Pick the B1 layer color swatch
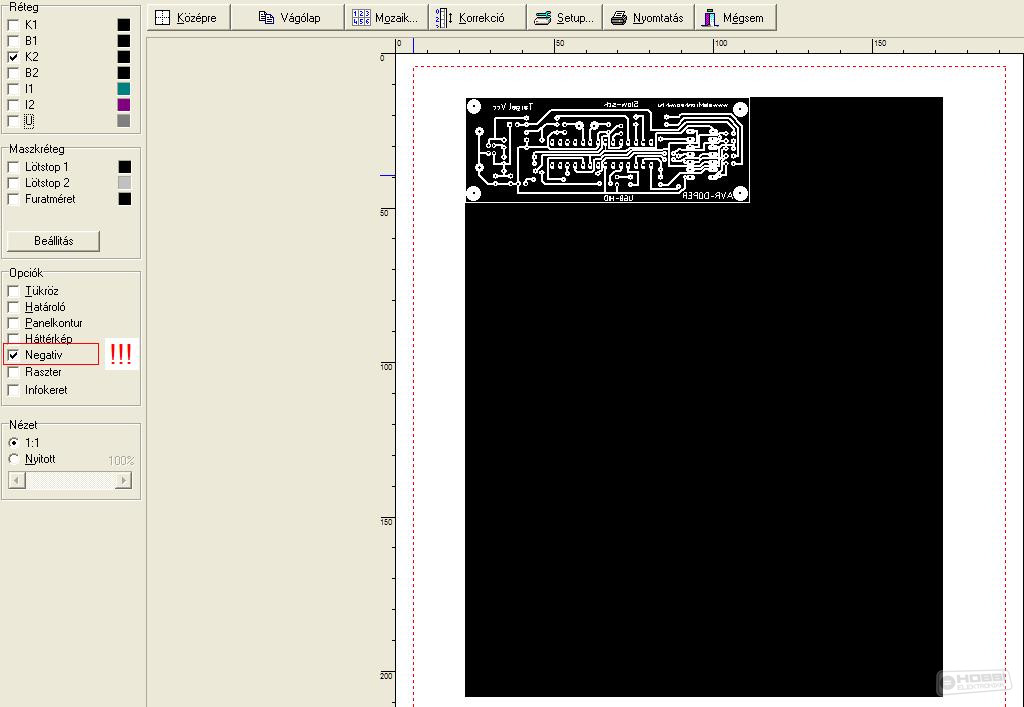 click(x=123, y=40)
